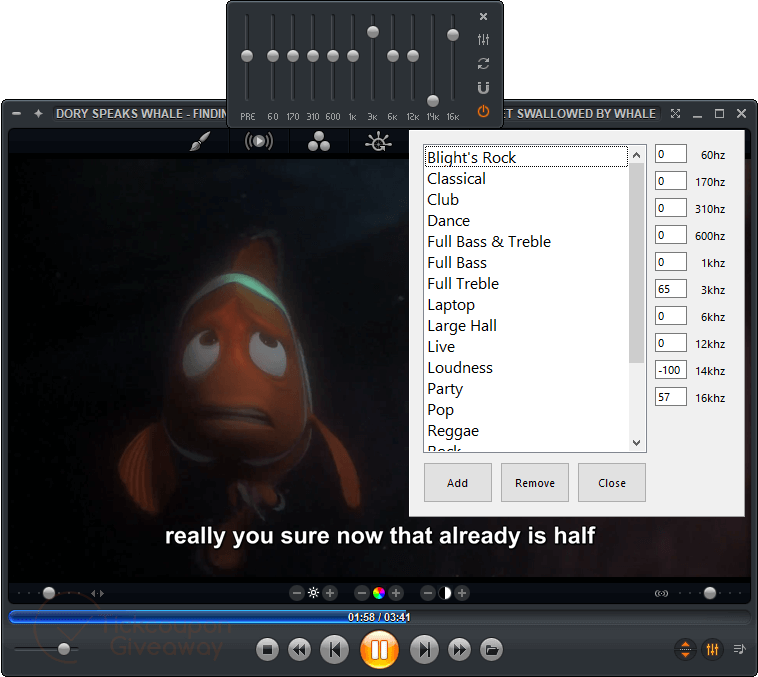This screenshot has height=677, width=758.
Task: Reset equalizer with the refresh icon
Action: point(483,63)
